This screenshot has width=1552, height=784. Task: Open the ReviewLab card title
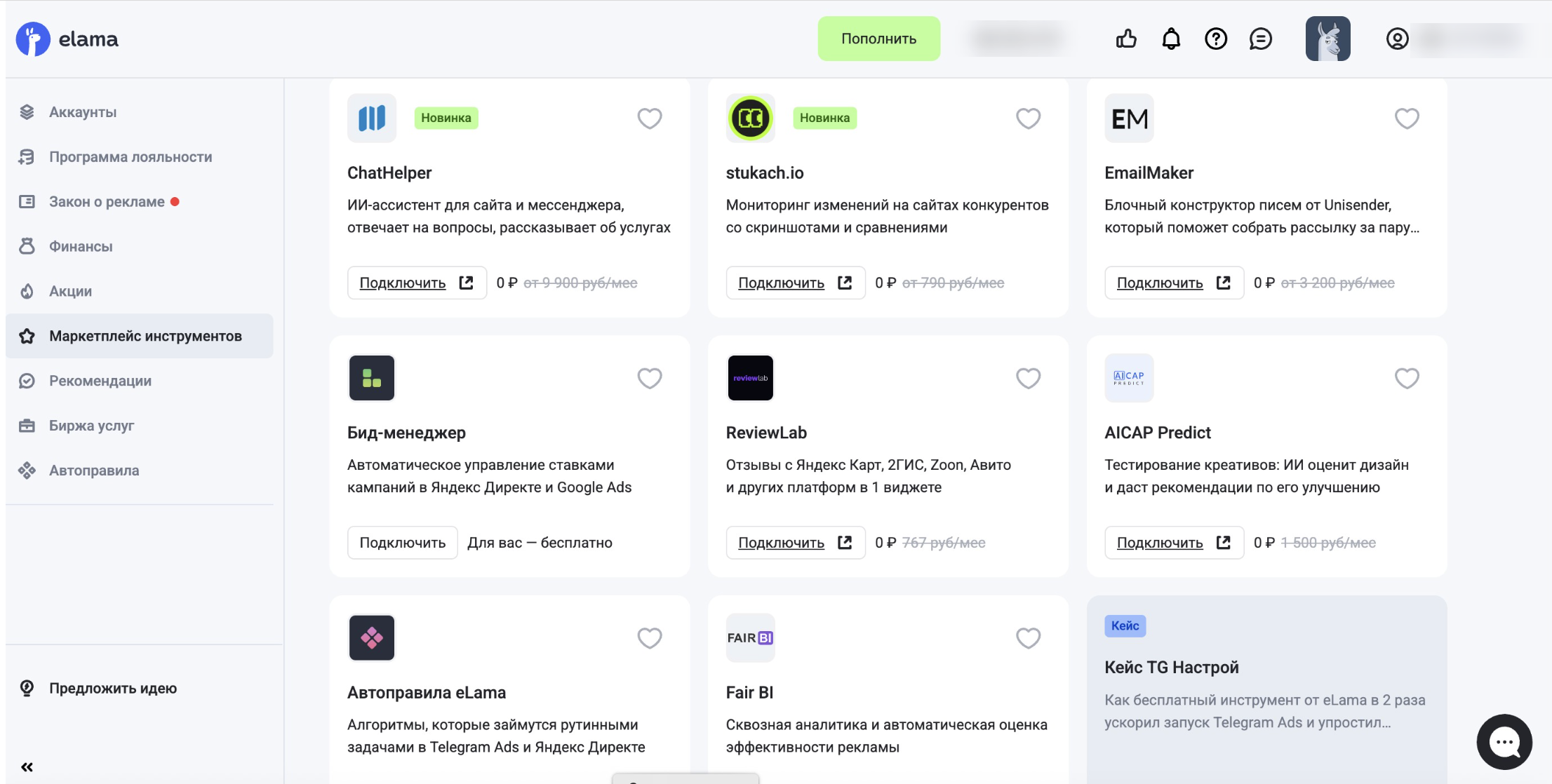(766, 433)
